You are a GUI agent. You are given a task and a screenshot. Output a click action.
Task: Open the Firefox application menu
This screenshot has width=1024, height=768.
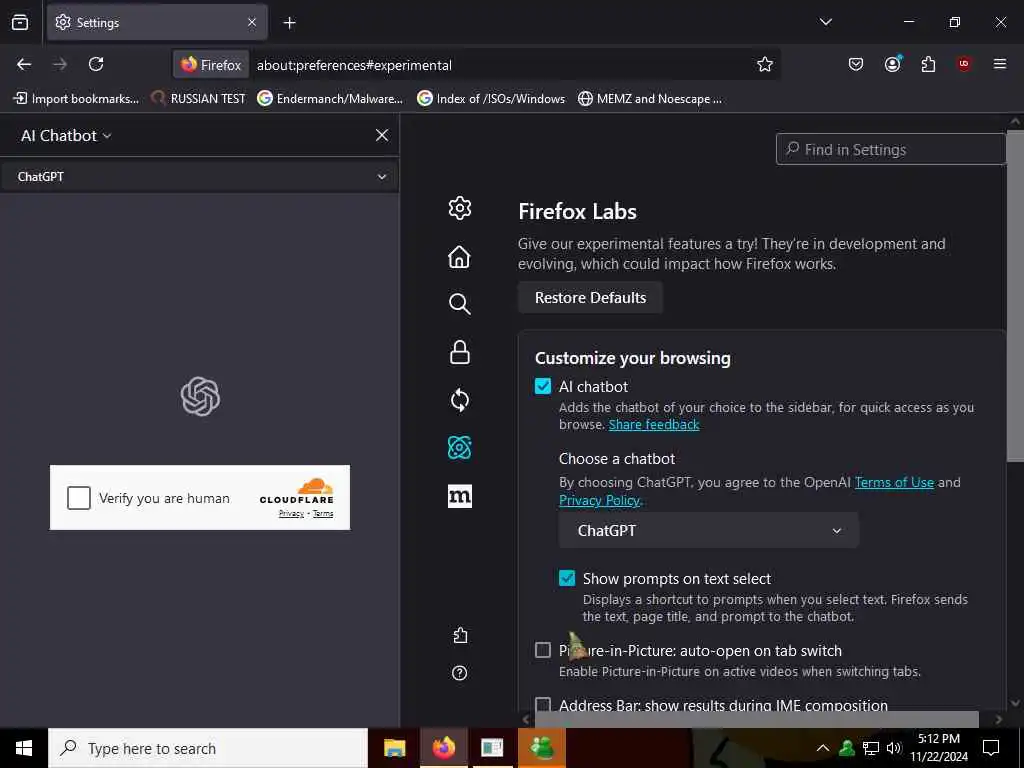1000,64
